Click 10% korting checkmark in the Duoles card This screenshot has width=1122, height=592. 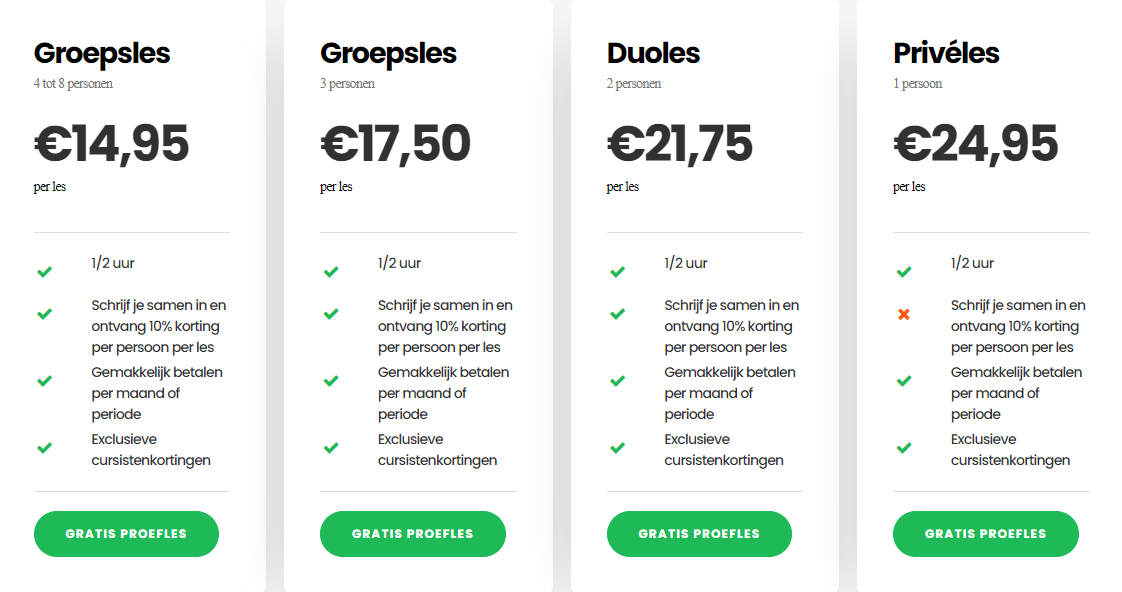click(617, 314)
